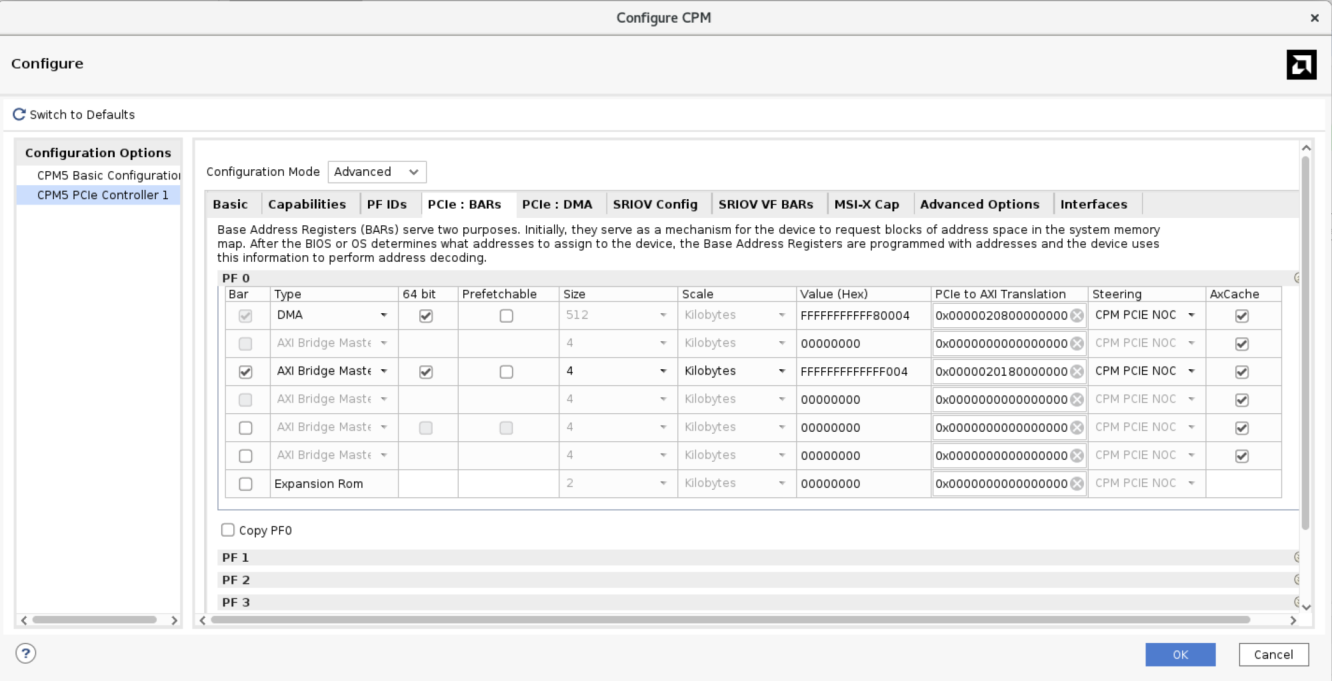1332x681 pixels.
Task: Select CPM5 Basic Configuration in options list
Action: [x=108, y=175]
